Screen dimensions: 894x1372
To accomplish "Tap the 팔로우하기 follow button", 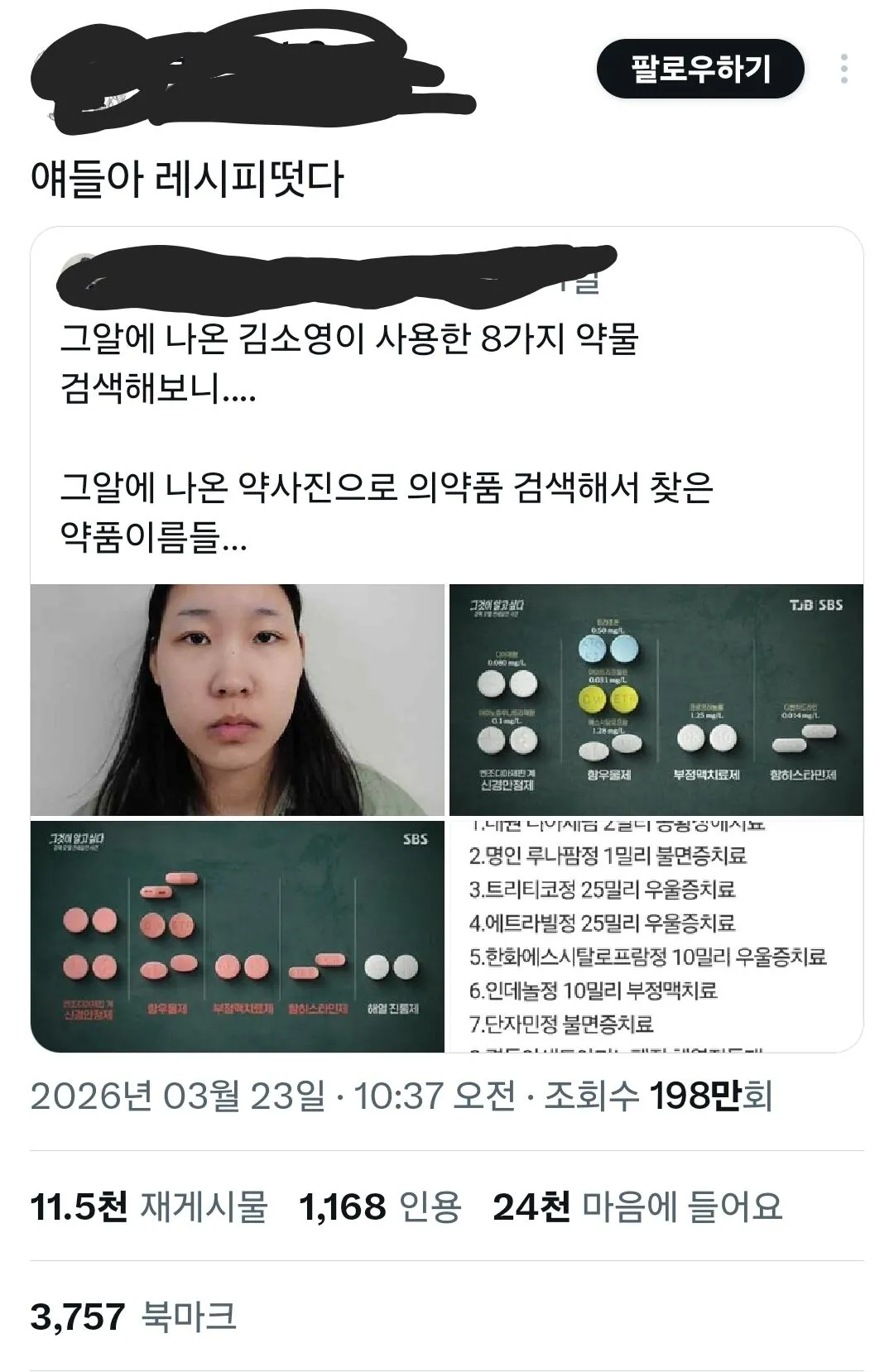I will [700, 69].
